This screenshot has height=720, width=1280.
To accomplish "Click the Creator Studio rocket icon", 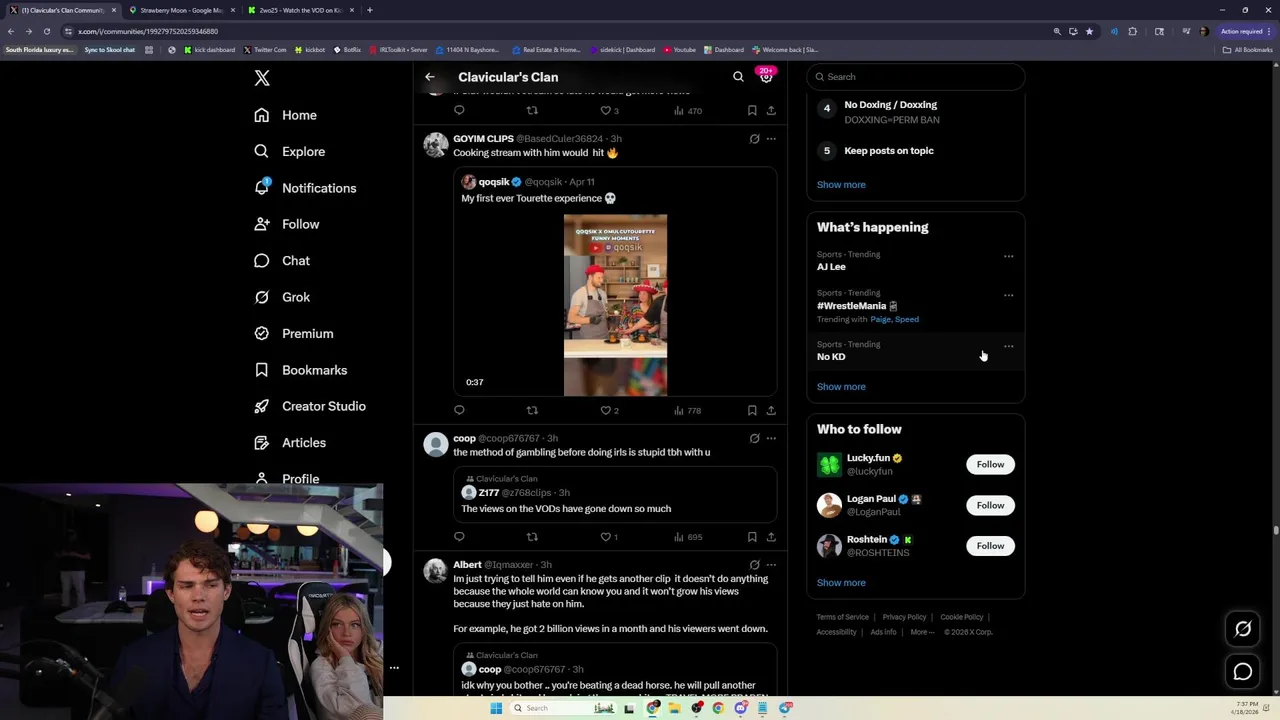I will tap(262, 406).
